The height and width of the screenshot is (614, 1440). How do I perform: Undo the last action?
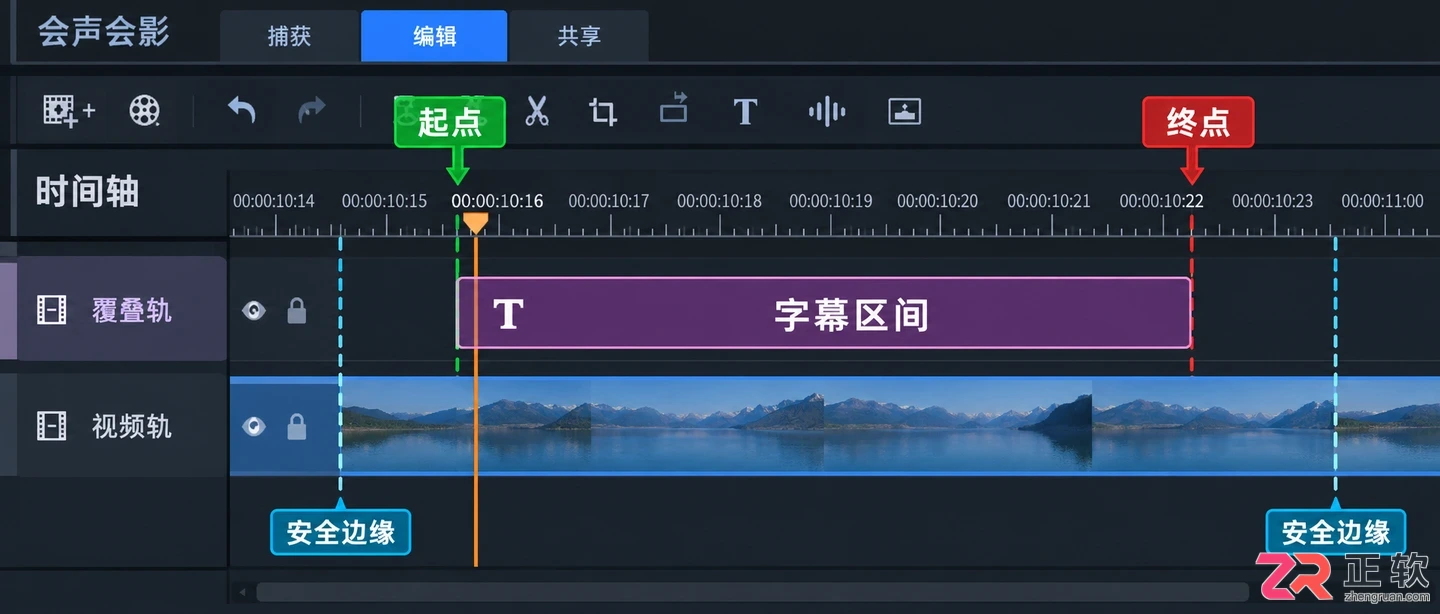point(241,110)
